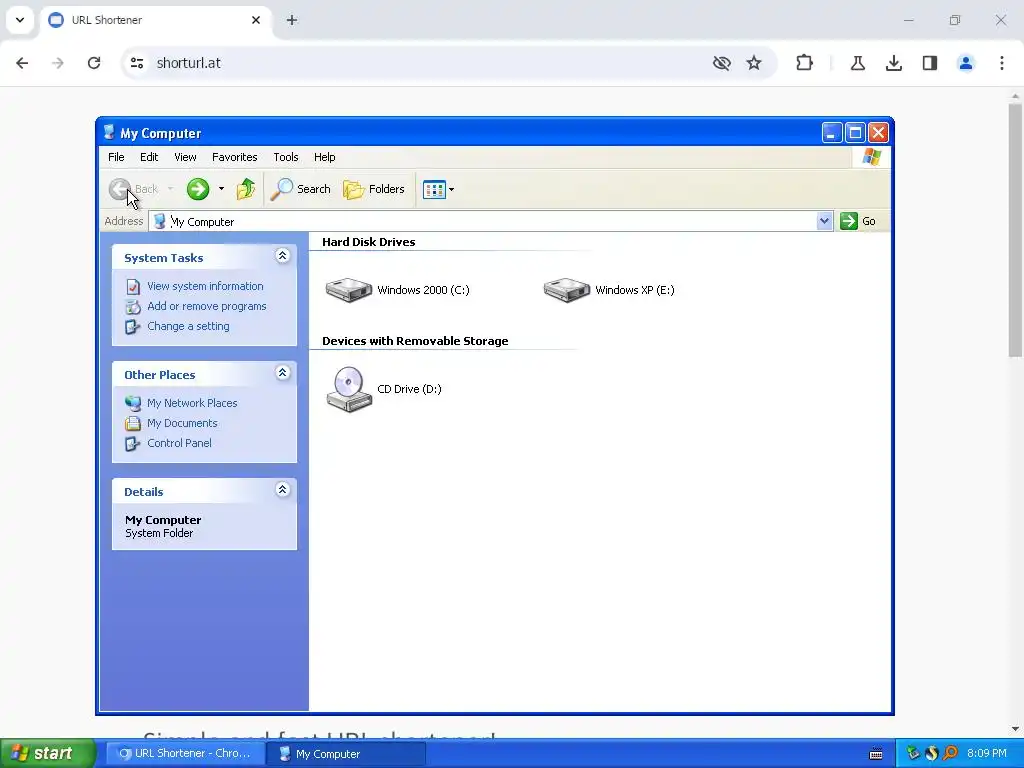View site information icon beside URL
1024x768 pixels.
(137, 63)
